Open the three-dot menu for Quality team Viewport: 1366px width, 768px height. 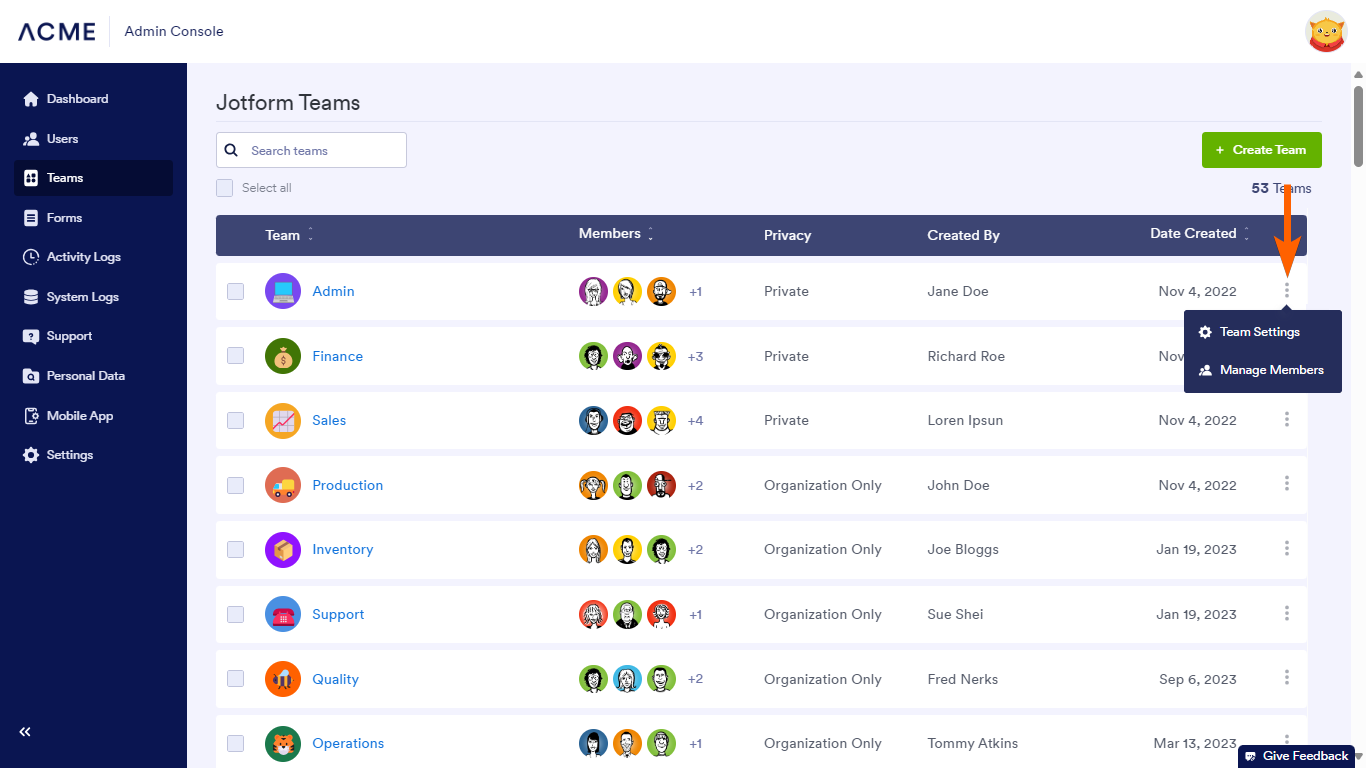1287,678
